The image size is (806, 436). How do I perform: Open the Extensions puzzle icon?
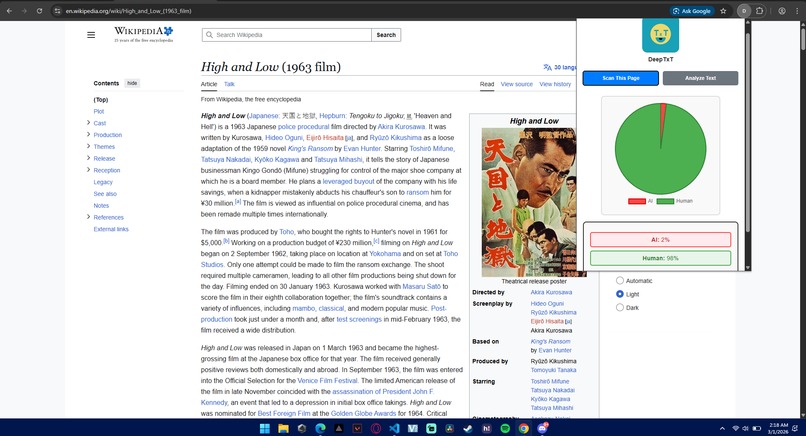pyautogui.click(x=760, y=11)
